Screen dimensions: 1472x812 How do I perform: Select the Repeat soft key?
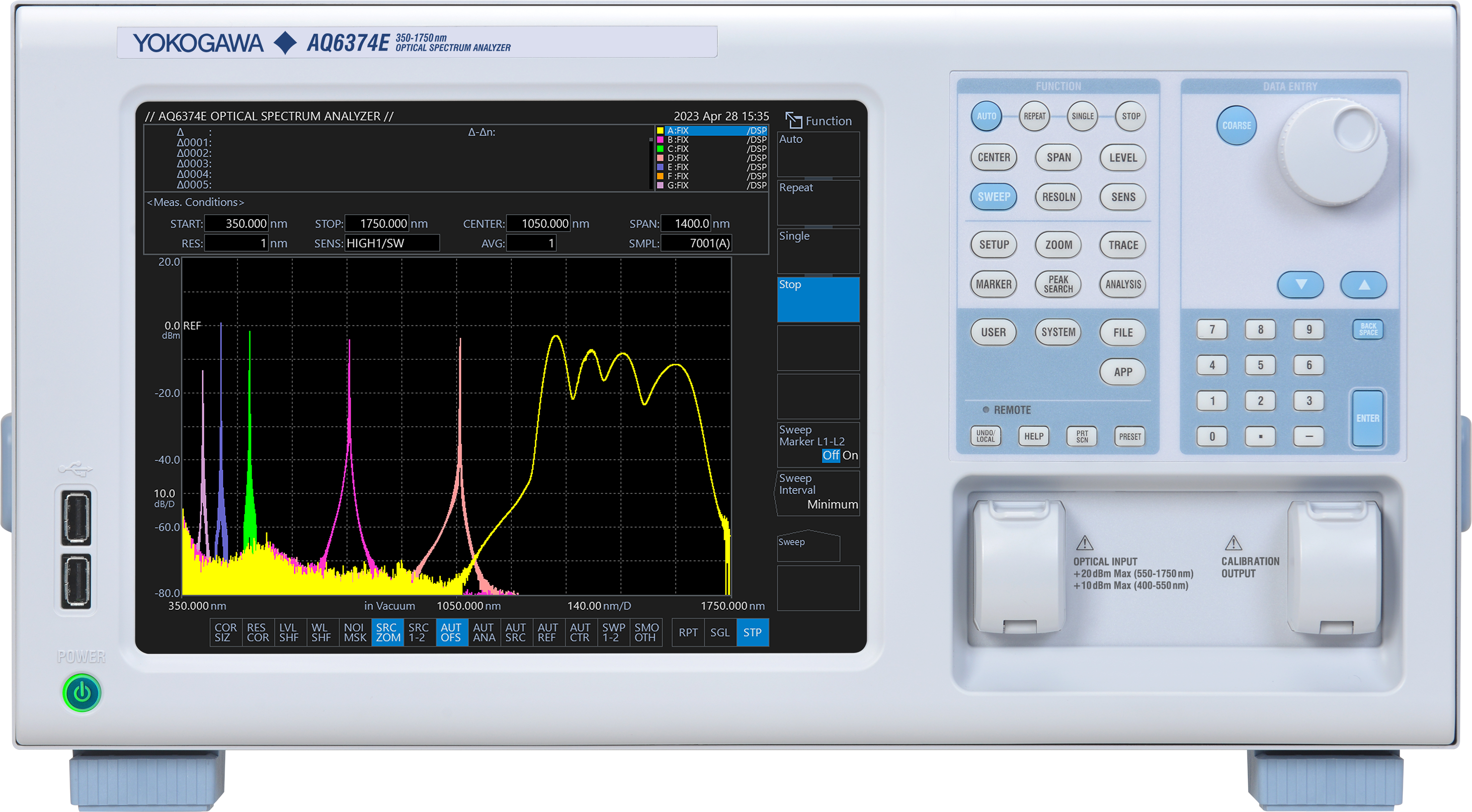coord(818,202)
